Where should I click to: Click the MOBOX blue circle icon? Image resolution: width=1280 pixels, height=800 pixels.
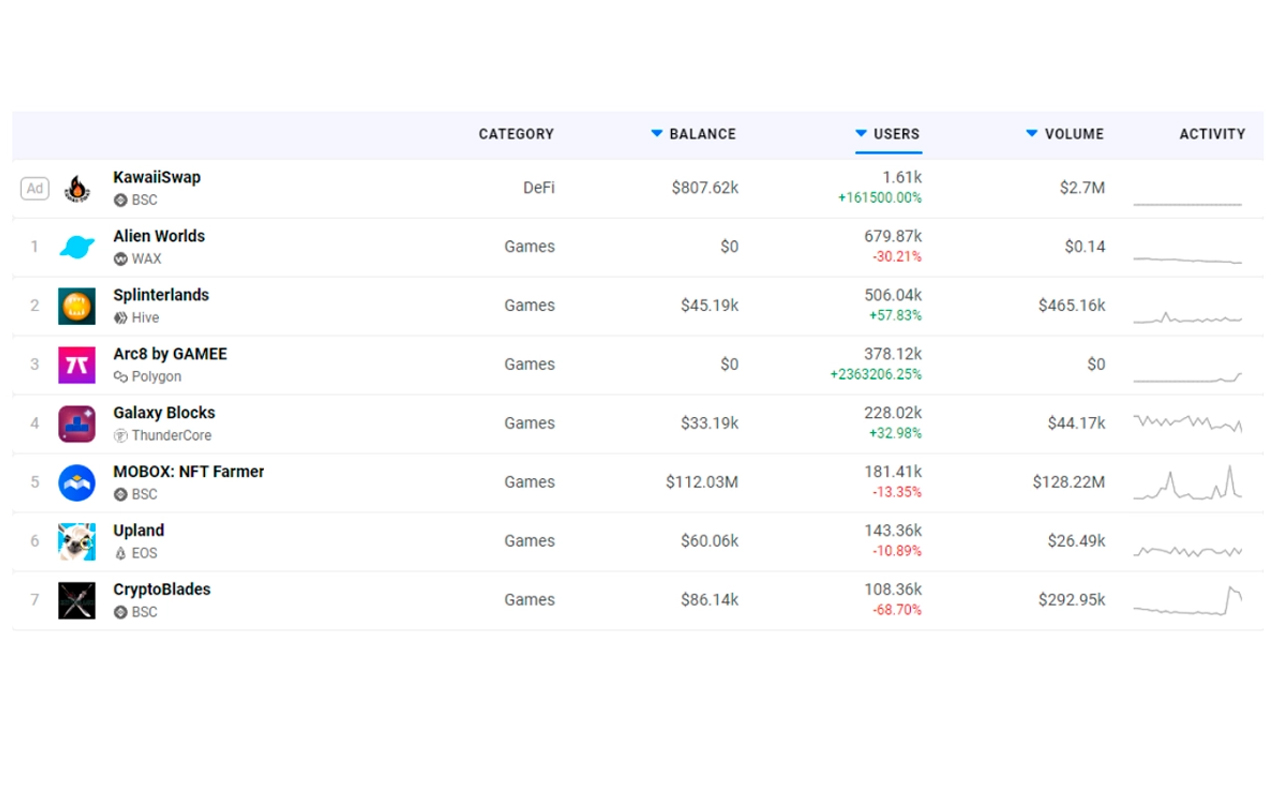point(77,483)
